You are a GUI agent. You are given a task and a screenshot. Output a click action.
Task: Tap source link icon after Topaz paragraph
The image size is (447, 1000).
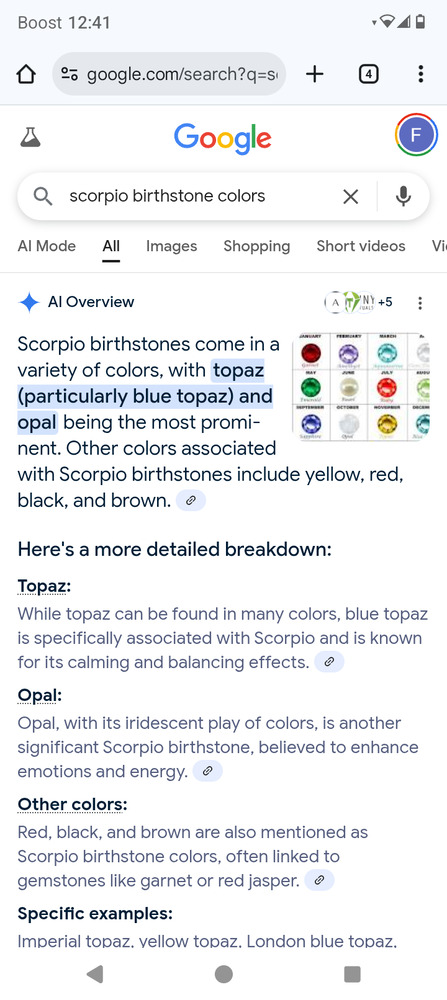coord(329,662)
